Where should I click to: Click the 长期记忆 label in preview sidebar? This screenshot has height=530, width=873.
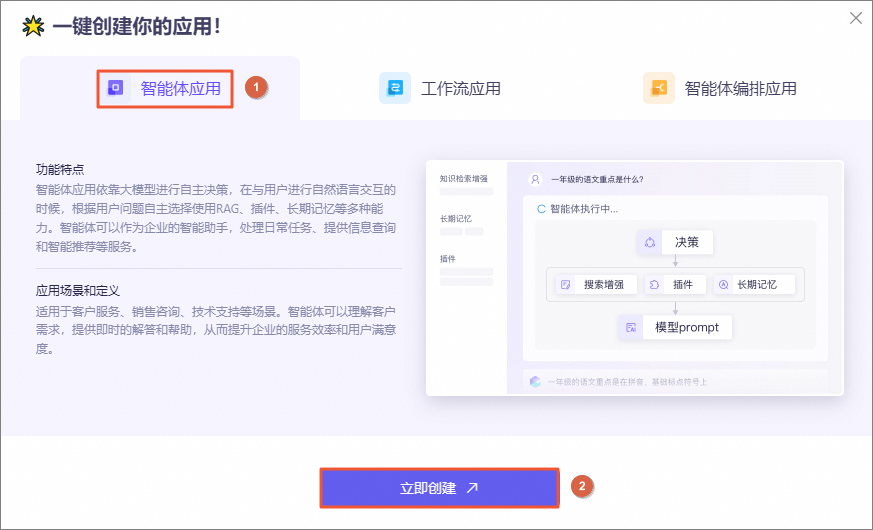click(455, 219)
